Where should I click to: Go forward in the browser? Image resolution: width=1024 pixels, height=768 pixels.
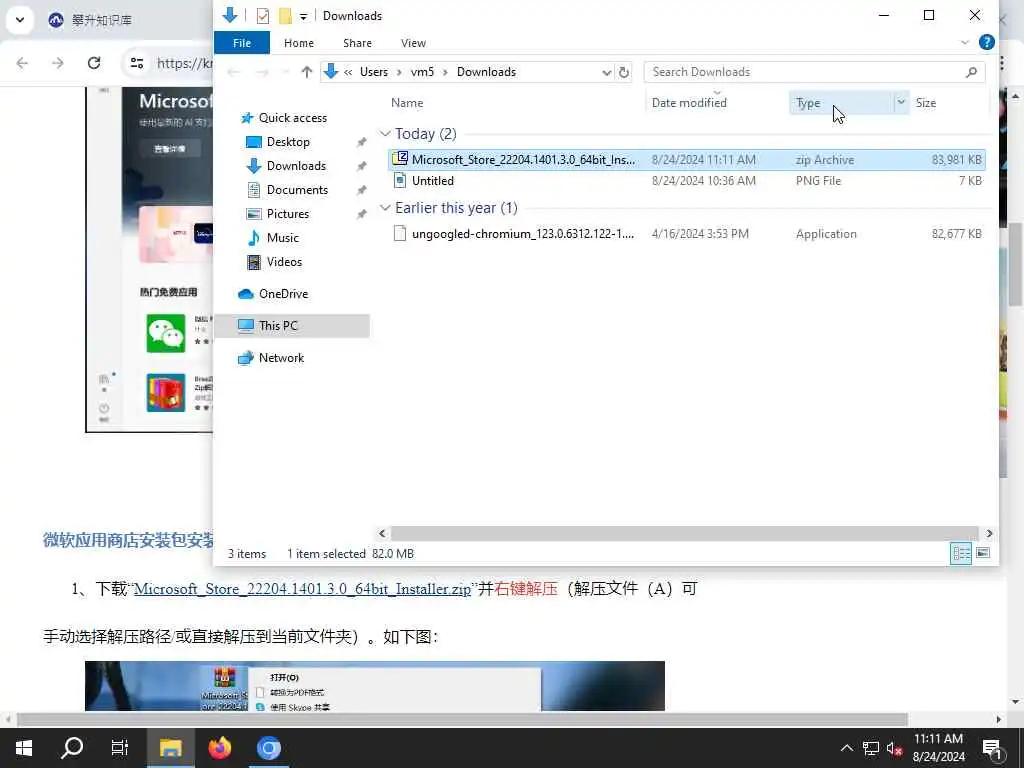pos(58,63)
